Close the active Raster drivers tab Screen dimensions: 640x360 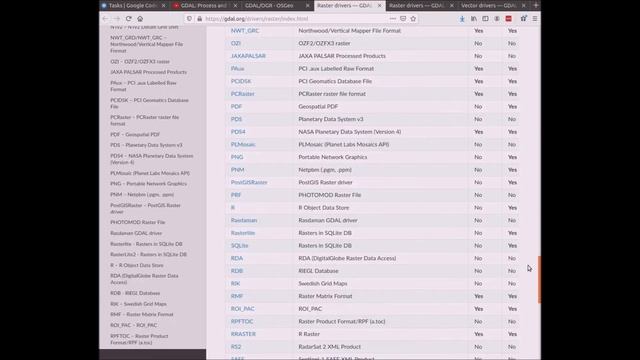point(380,6)
